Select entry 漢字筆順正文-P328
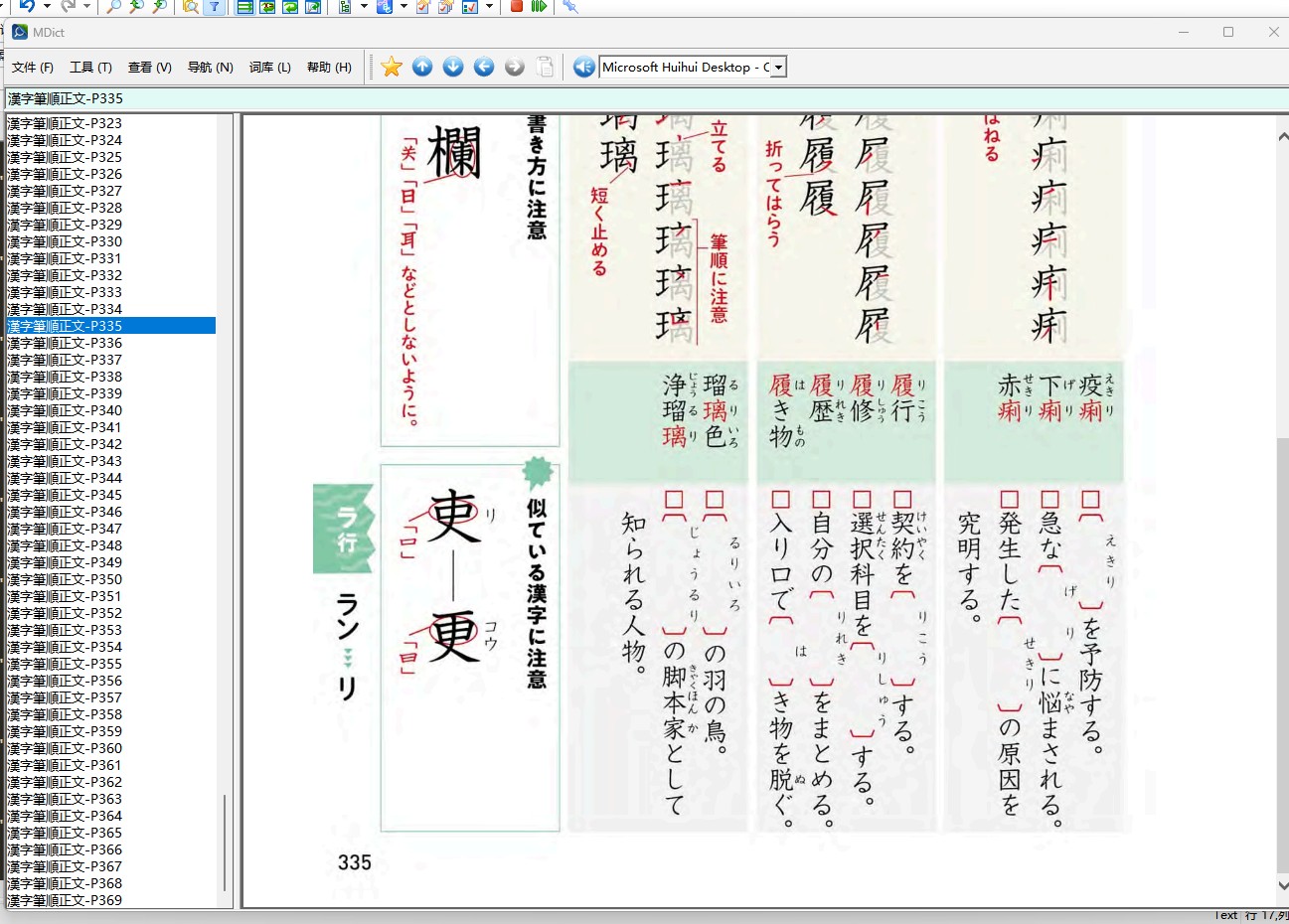 pos(111,208)
